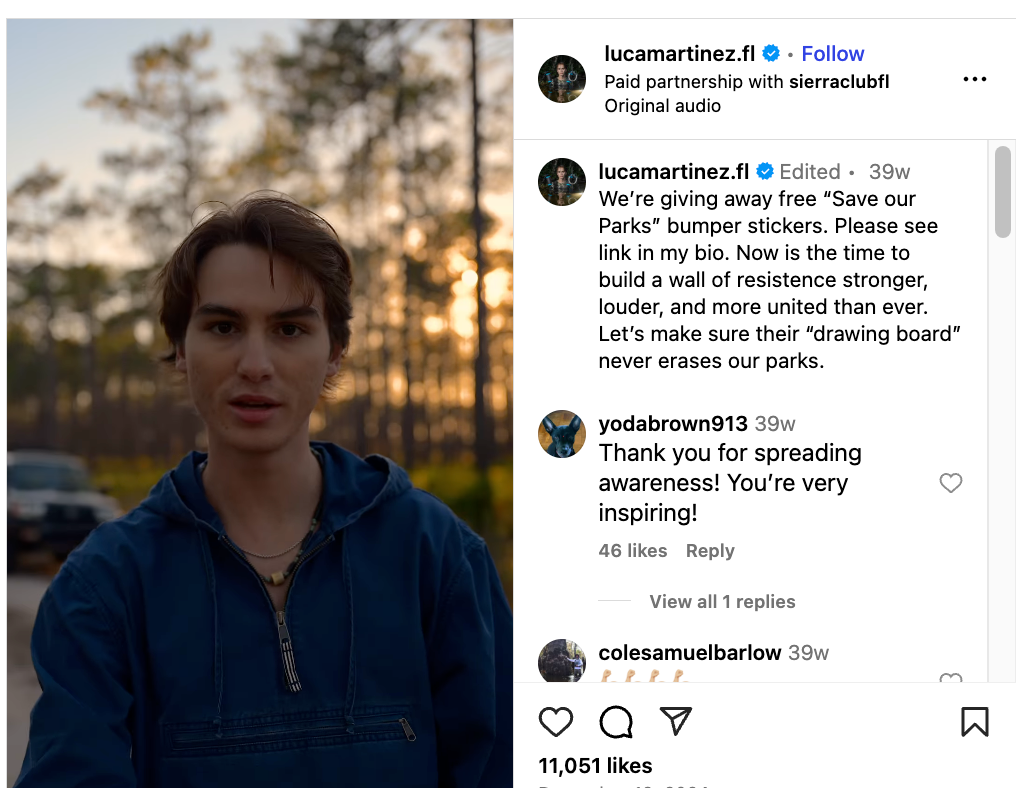Click caption author's profile avatar
This screenshot has width=1016, height=788.
click(x=562, y=182)
